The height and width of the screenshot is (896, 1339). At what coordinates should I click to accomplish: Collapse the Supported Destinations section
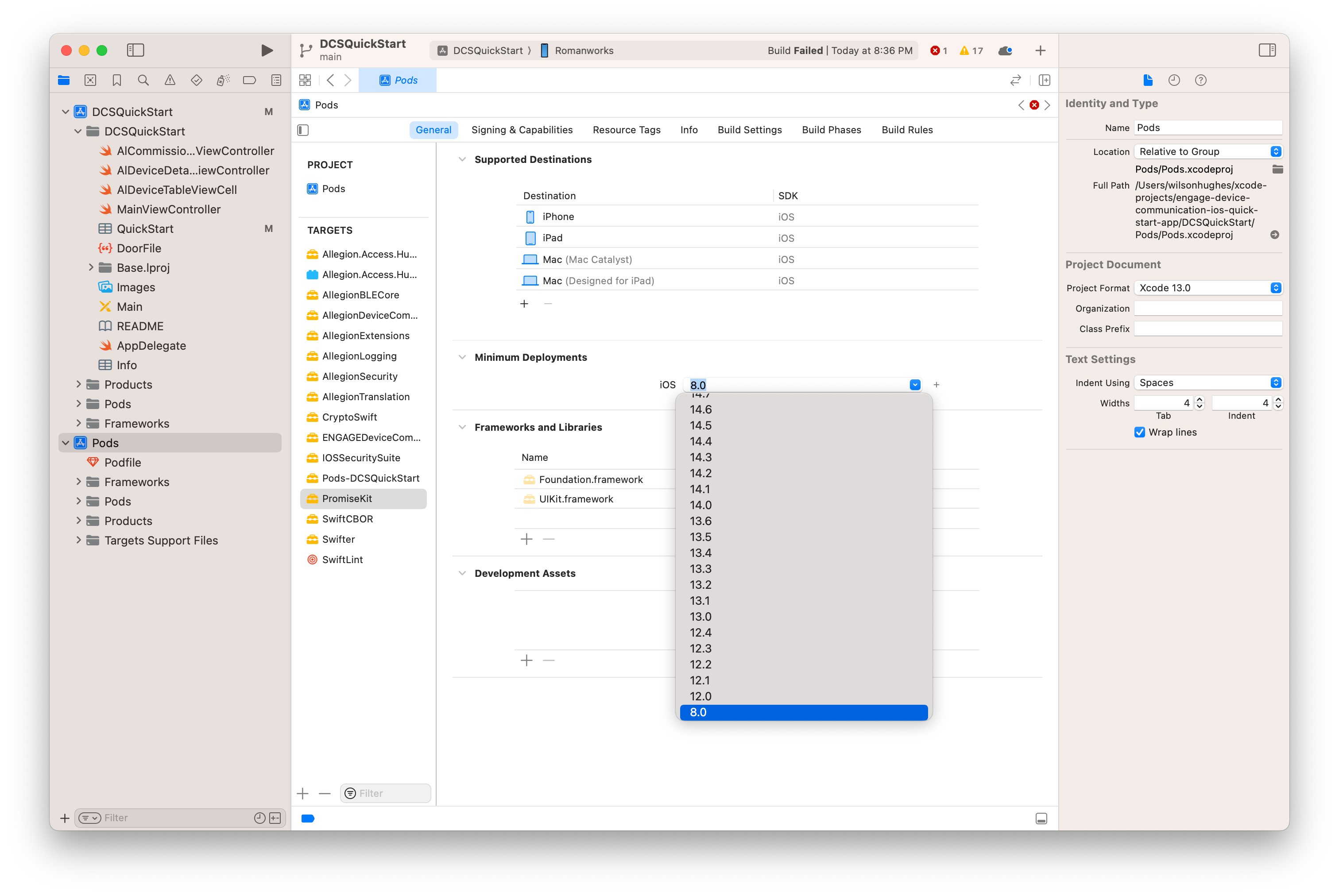coord(462,159)
